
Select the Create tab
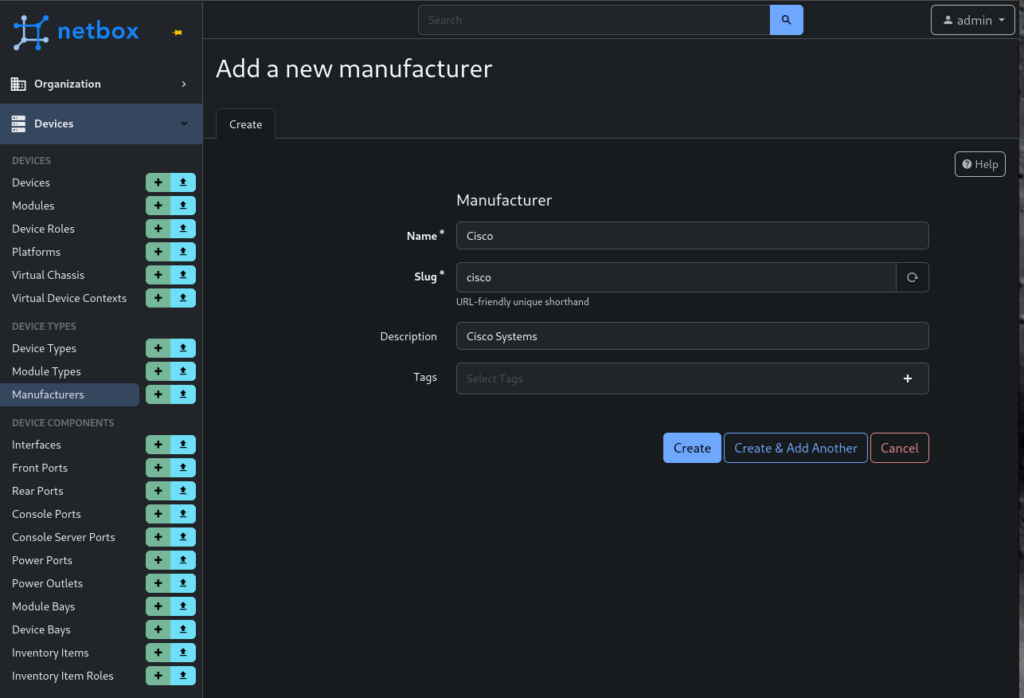(x=245, y=124)
